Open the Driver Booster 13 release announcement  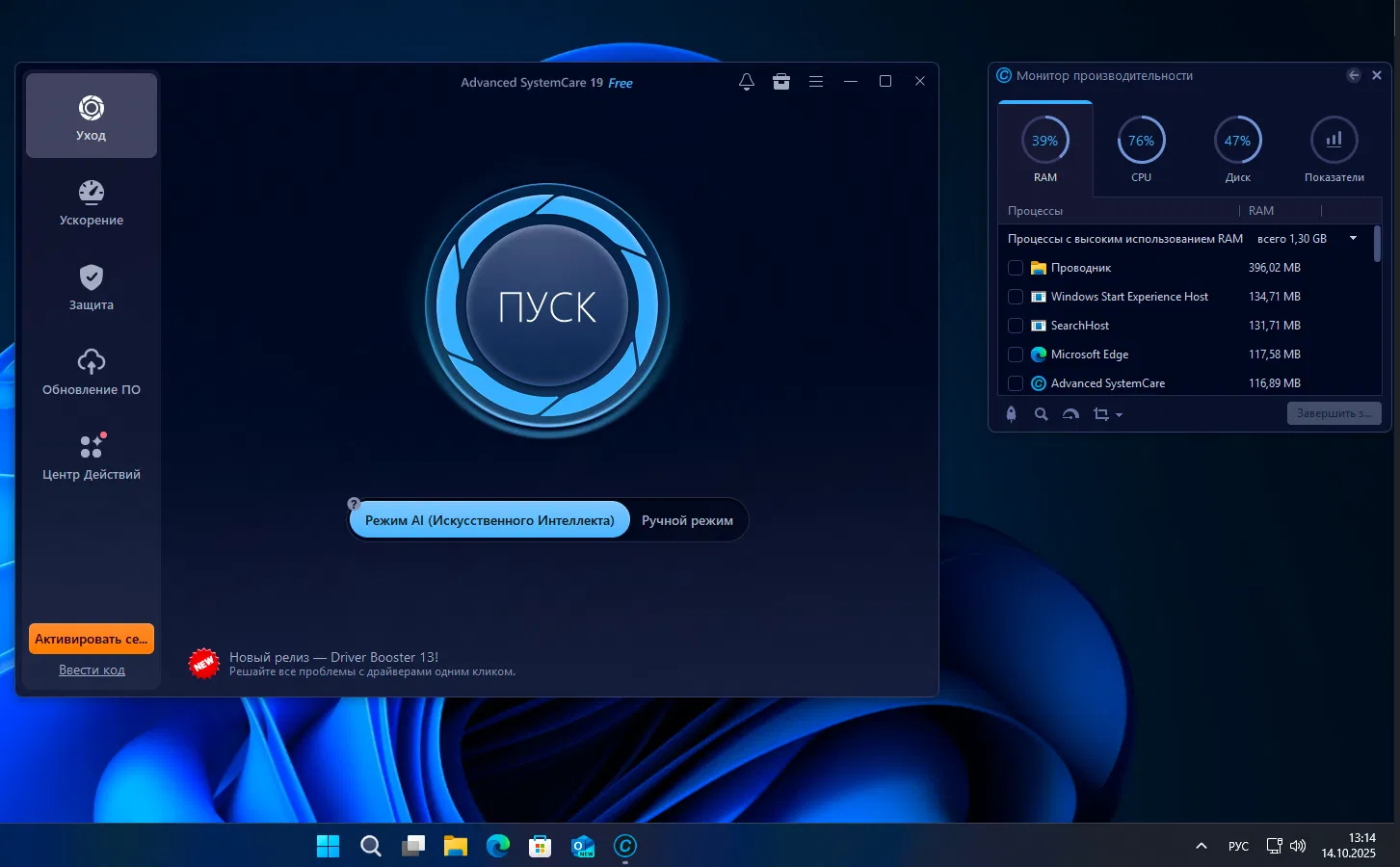[372, 663]
